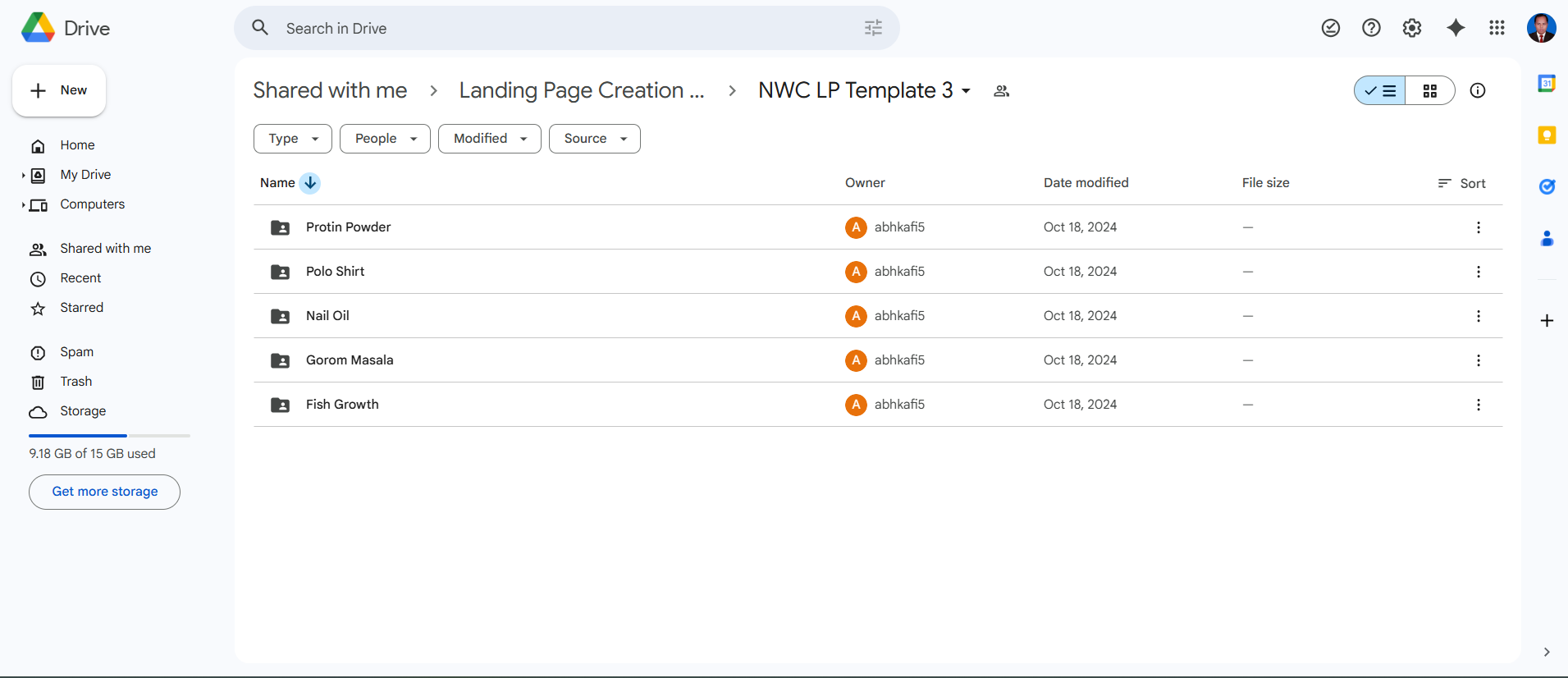Open the Modified filter dropdown
Screen dimensions: 1568x678
[489, 139]
